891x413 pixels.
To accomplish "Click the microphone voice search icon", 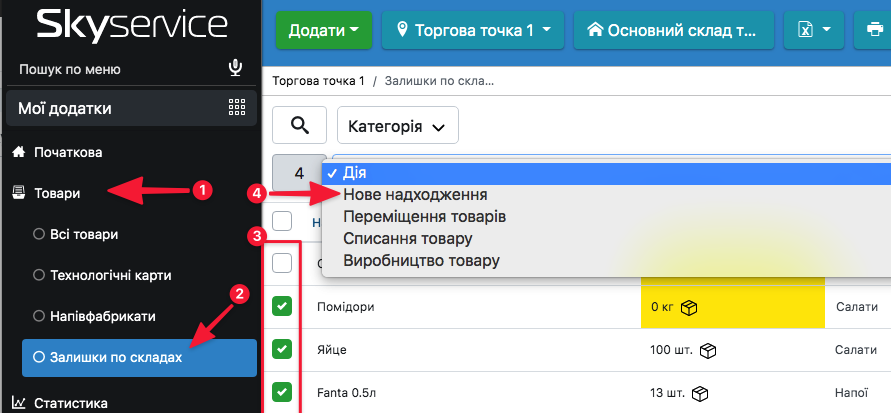I will point(236,69).
